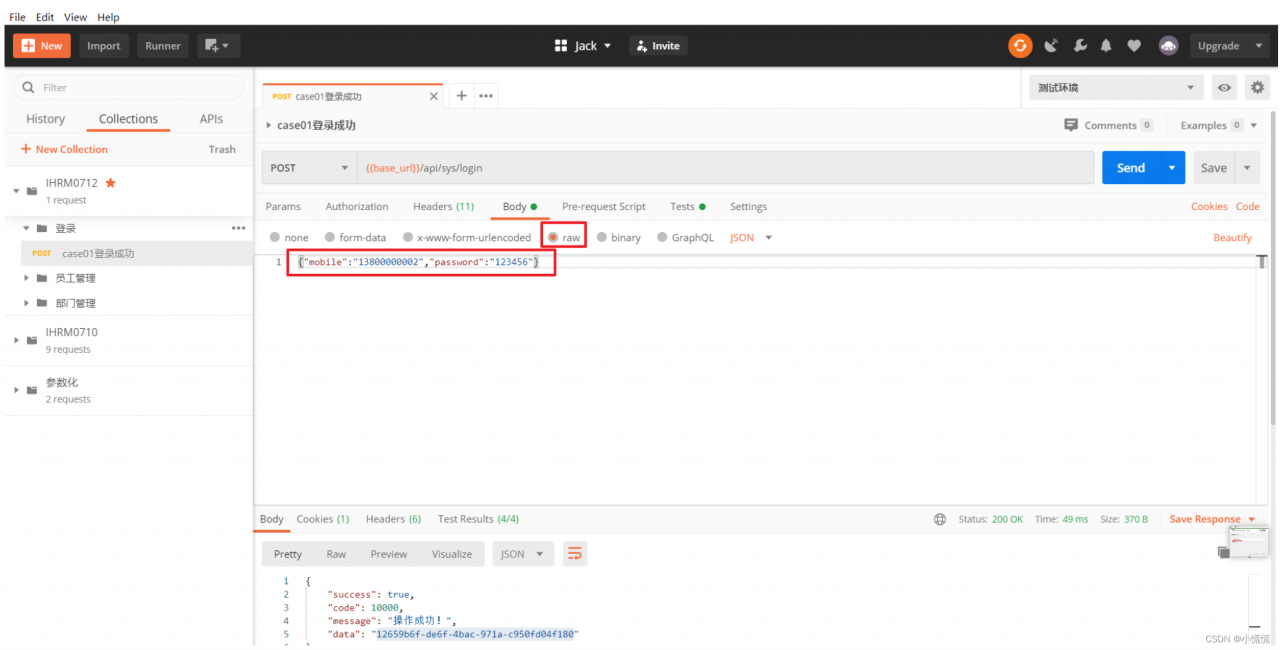Viewport: 1280px width, 650px height.
Task: Open the satellite capture requests icon
Action: pos(1051,45)
